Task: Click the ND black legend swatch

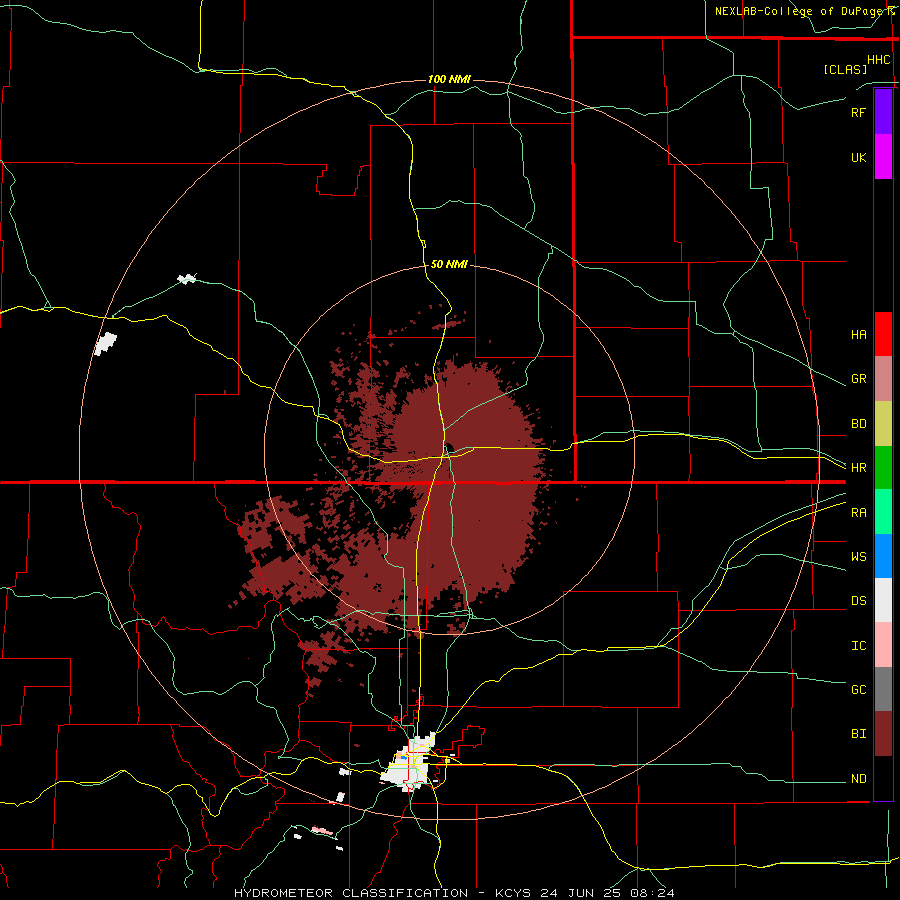Action: point(883,778)
